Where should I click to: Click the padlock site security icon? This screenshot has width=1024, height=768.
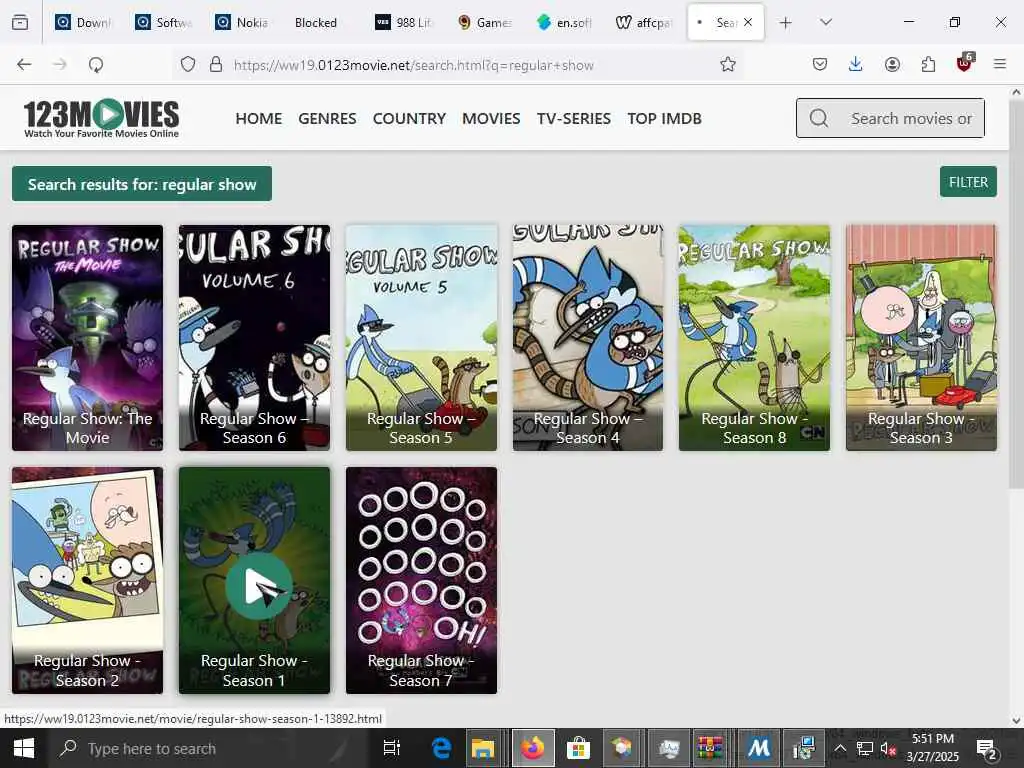(x=216, y=64)
